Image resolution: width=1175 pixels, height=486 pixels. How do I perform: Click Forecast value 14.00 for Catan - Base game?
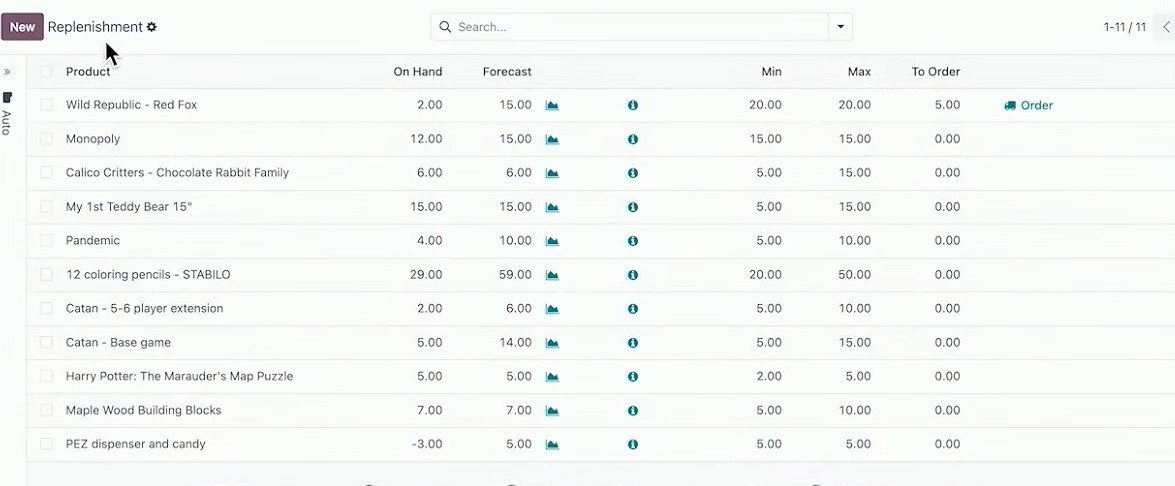(516, 342)
